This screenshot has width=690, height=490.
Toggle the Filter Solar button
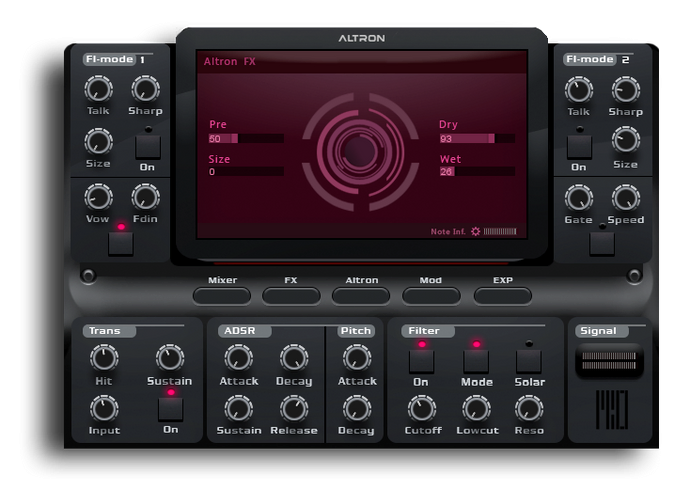point(529,362)
